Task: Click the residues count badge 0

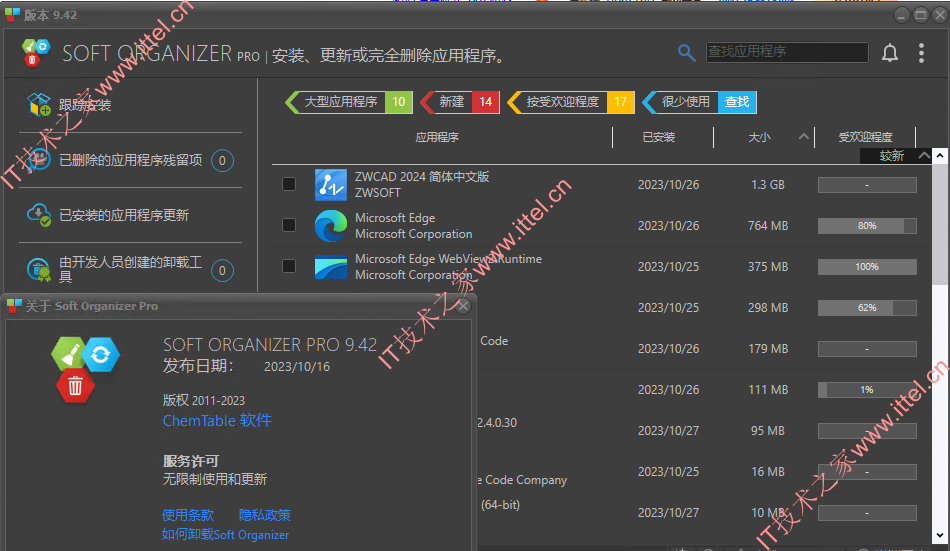Action: [222, 160]
